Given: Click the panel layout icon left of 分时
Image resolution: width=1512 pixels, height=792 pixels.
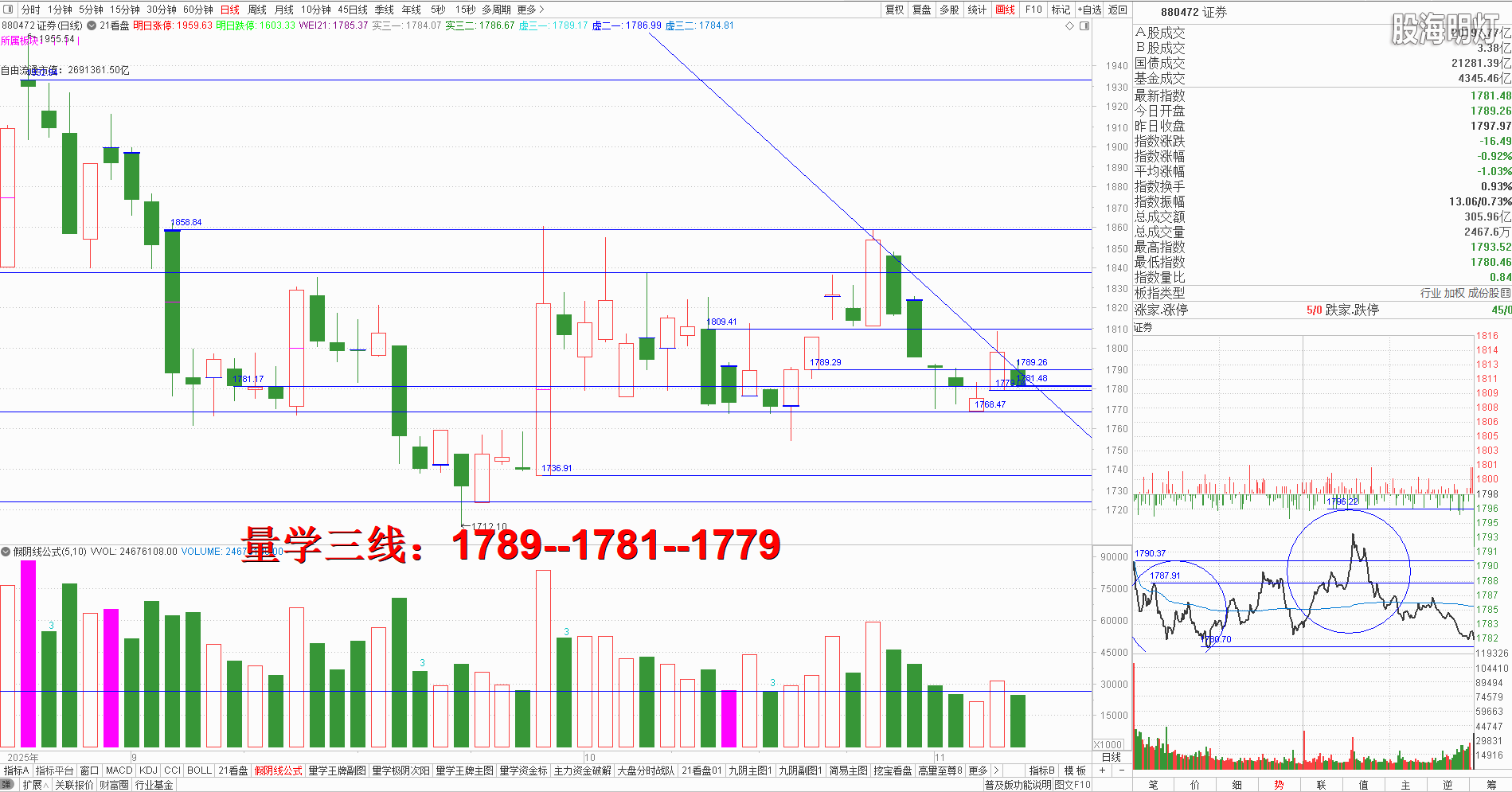Looking at the screenshot, I should (9, 10).
